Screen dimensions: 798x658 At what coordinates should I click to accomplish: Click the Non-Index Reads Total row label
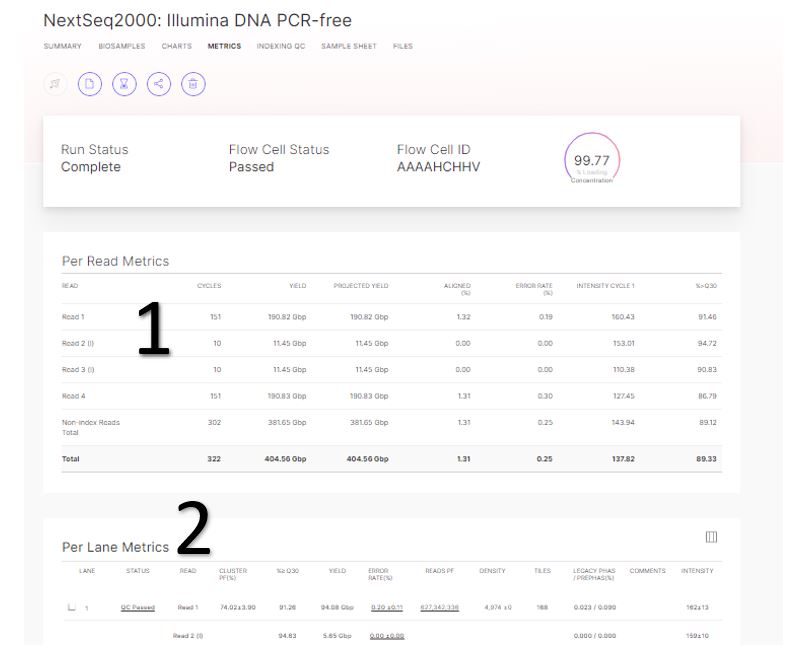(91, 427)
